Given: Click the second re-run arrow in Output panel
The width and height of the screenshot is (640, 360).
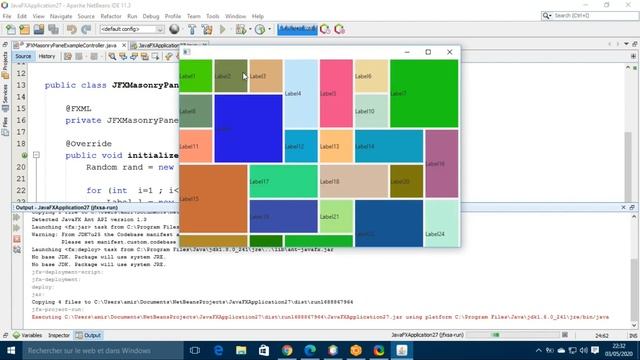Looking at the screenshot, I should (17, 228).
